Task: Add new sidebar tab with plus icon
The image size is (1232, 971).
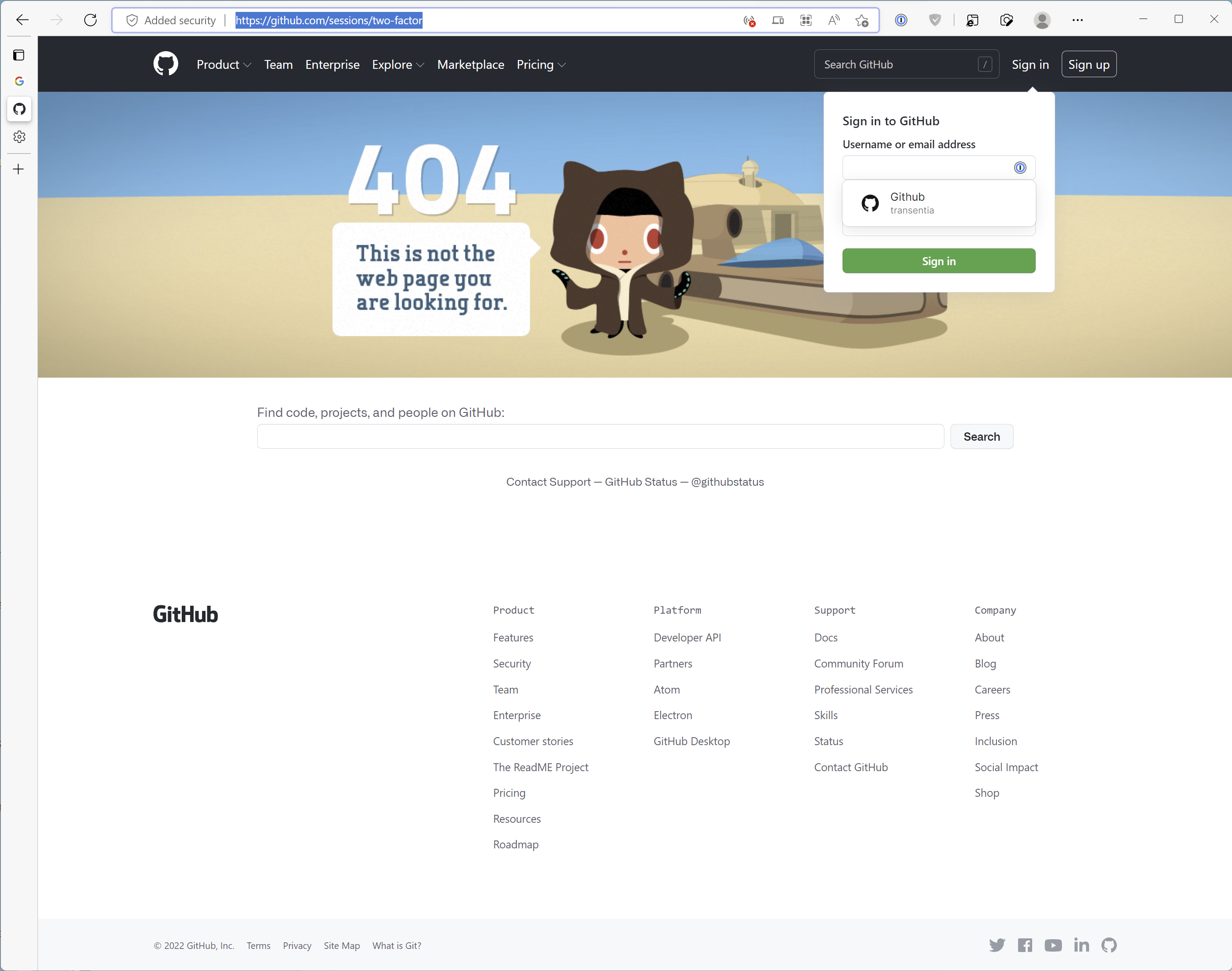Action: 19,169
